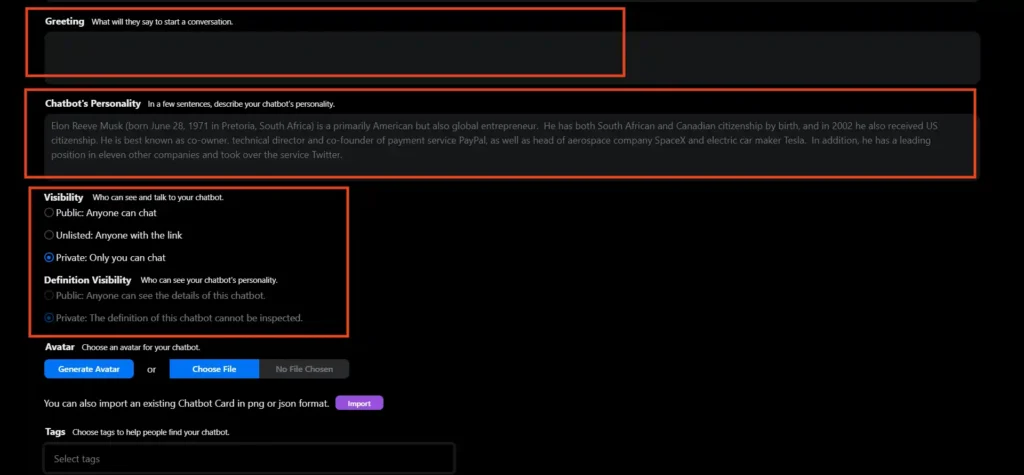The height and width of the screenshot is (475, 1024).
Task: Click the purple Import button
Action: point(359,403)
